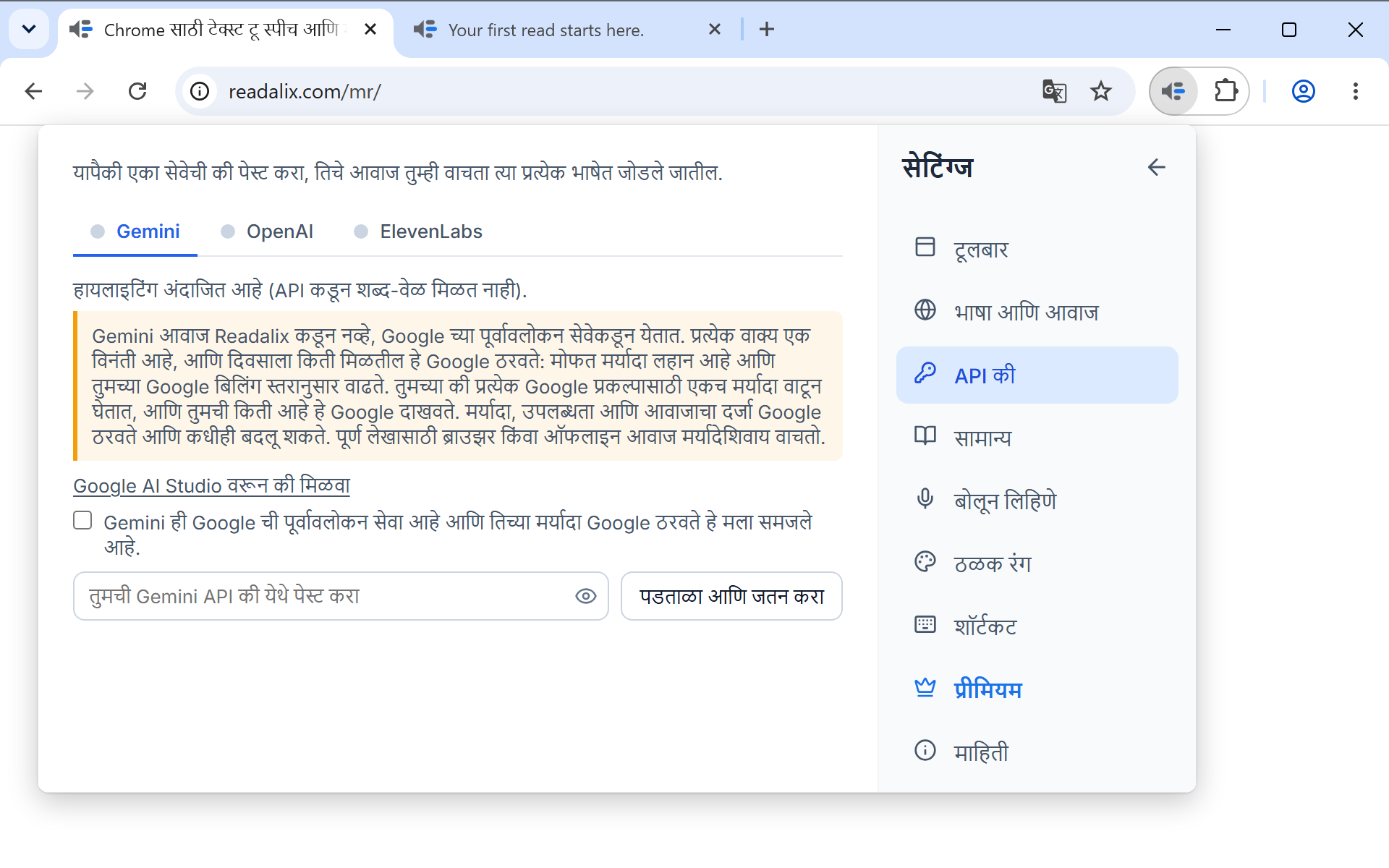Close the Chrome साठी टेक्स्ट टू स्पीच tab
Image resolution: width=1389 pixels, height=868 pixels.
[370, 30]
